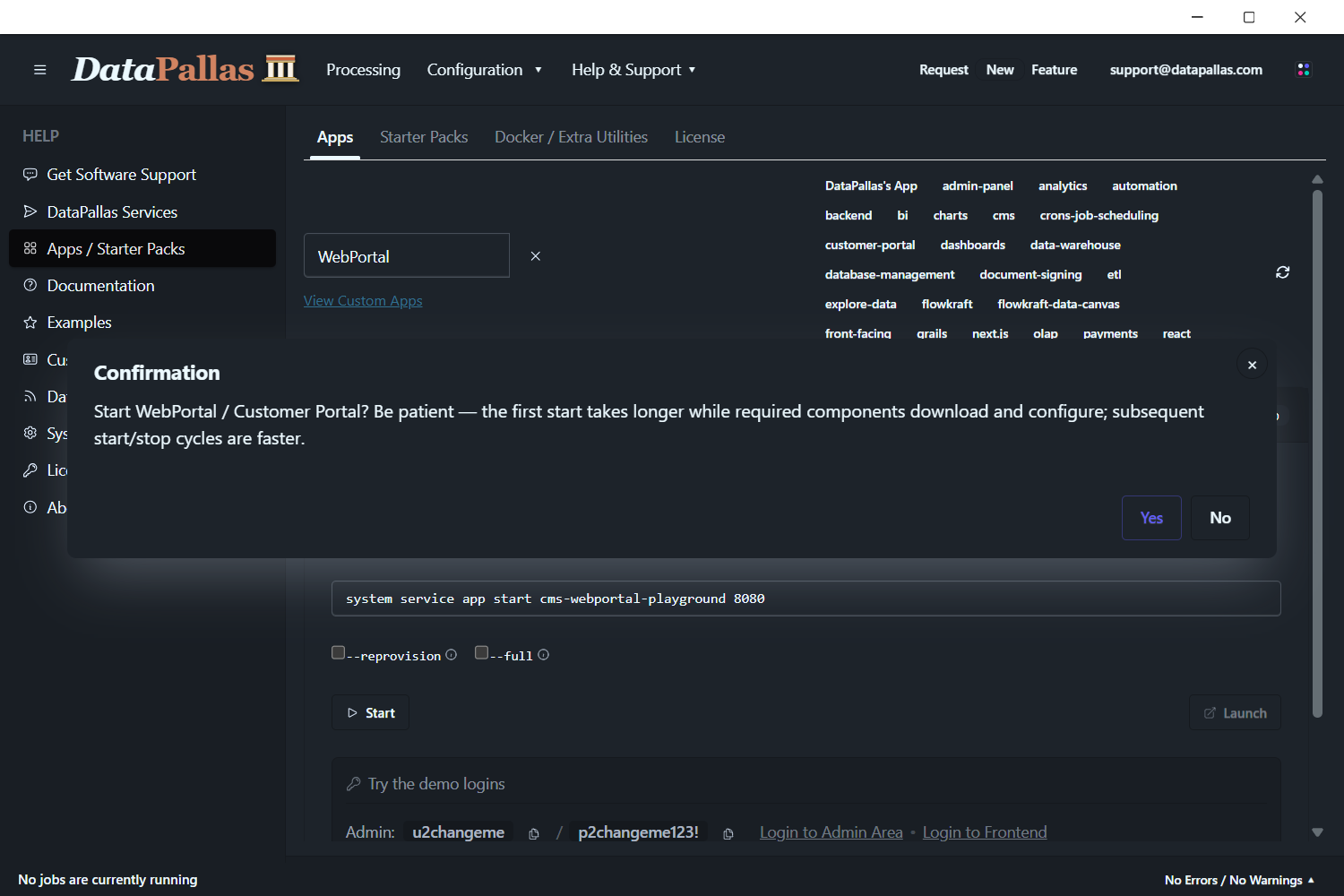Viewport: 1344px width, 896px height.
Task: Click the WebPortal search input field
Action: point(407,255)
